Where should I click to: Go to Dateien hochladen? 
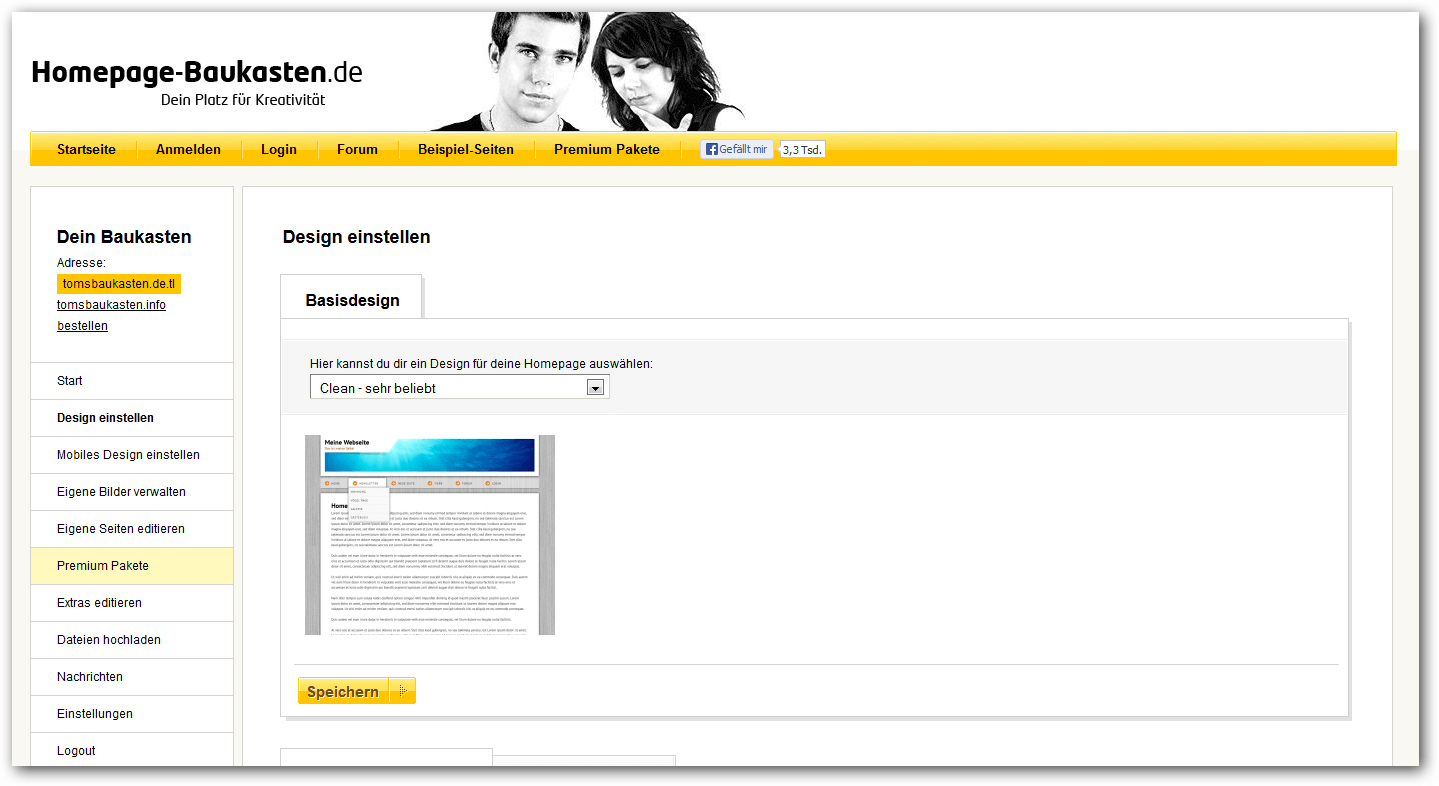(x=132, y=640)
